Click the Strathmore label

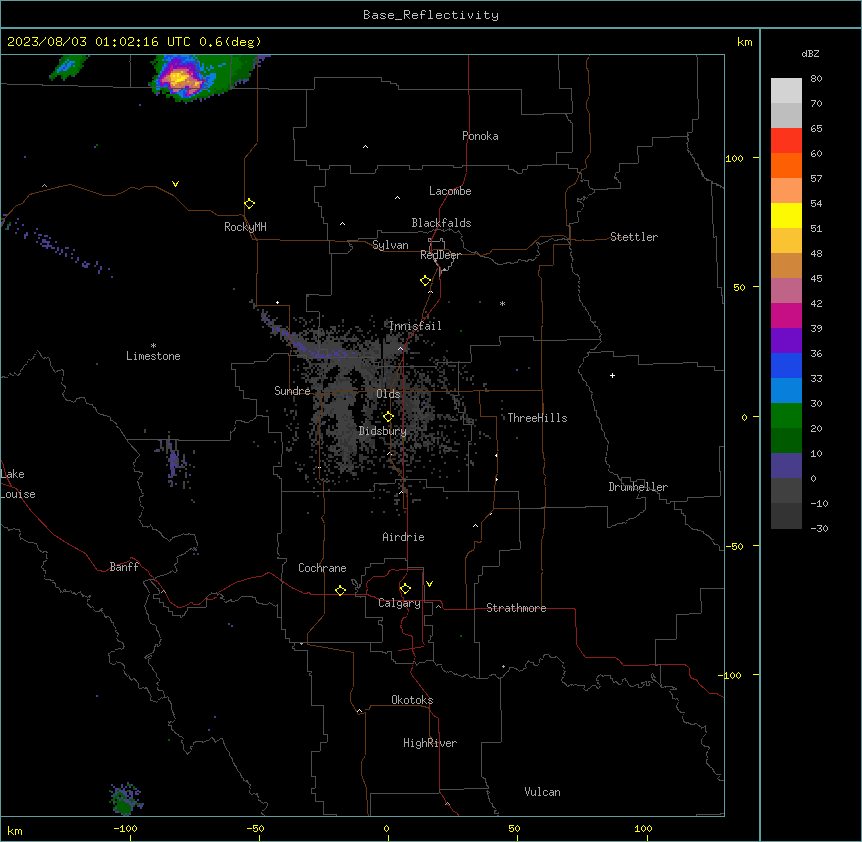tap(516, 608)
